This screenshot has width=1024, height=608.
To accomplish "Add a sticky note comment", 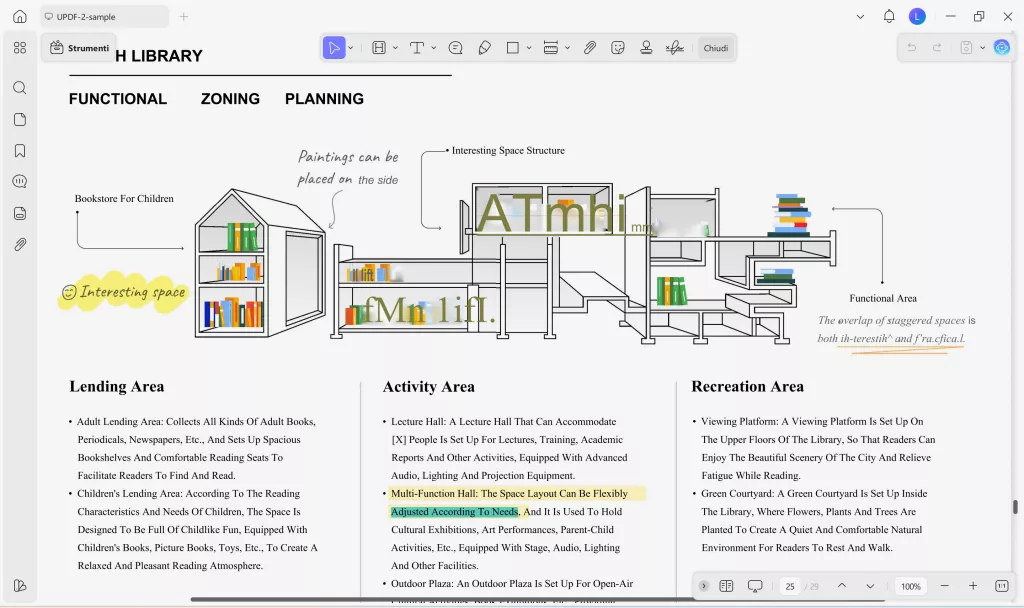I will [x=456, y=47].
